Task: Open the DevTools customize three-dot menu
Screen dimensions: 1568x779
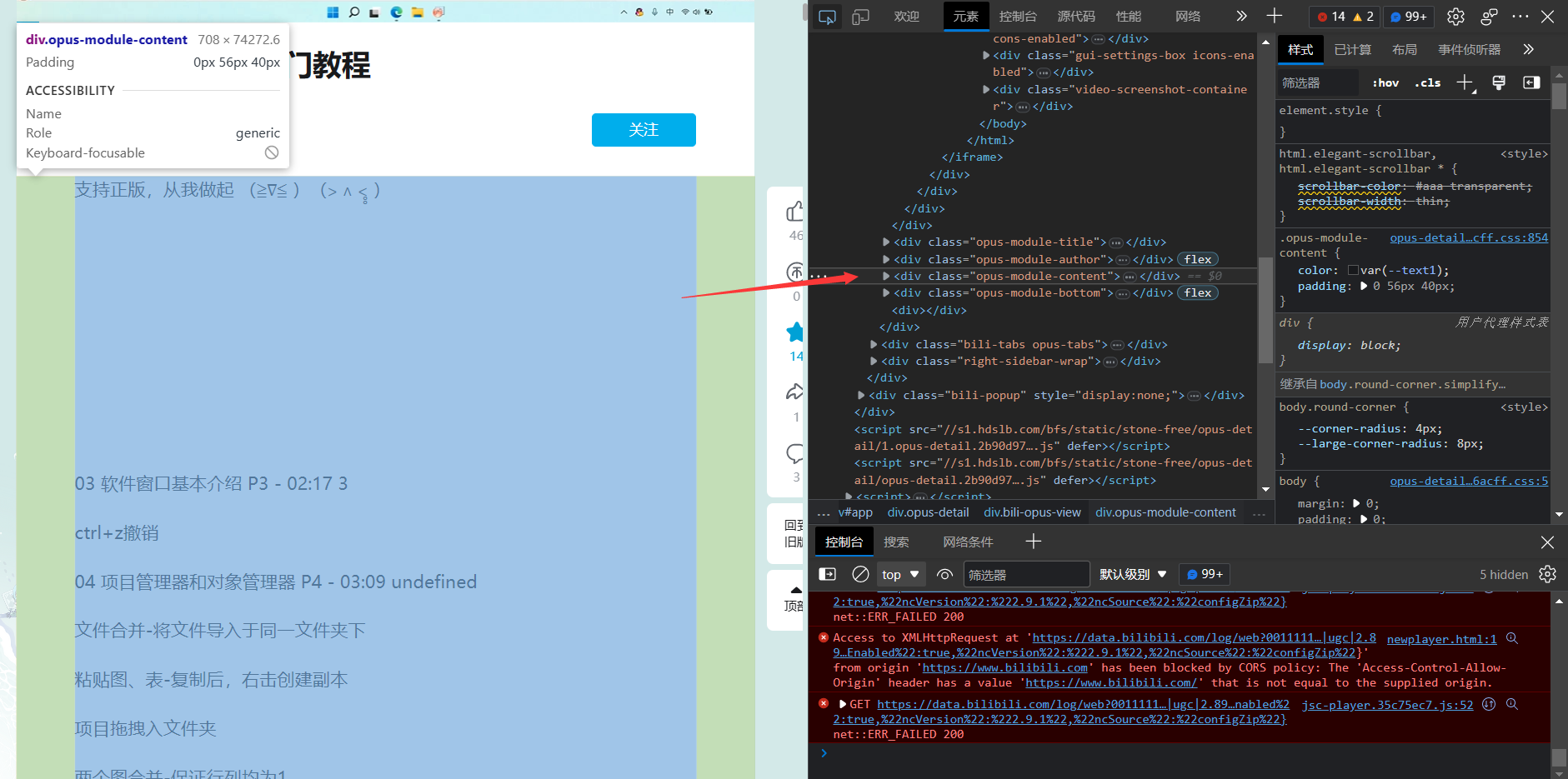Action: pos(1520,17)
